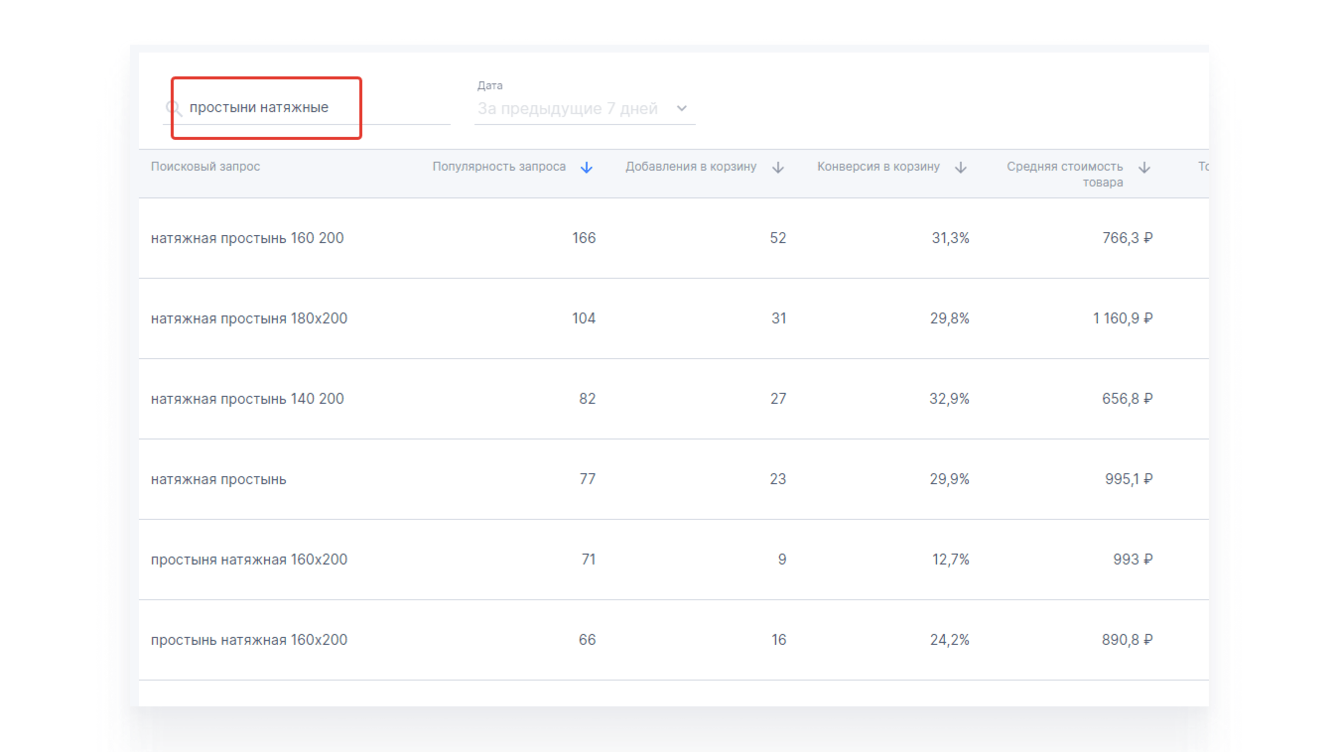1340x752 pixels.
Task: Select row натяжная простынь 140 200
Action: coord(247,399)
